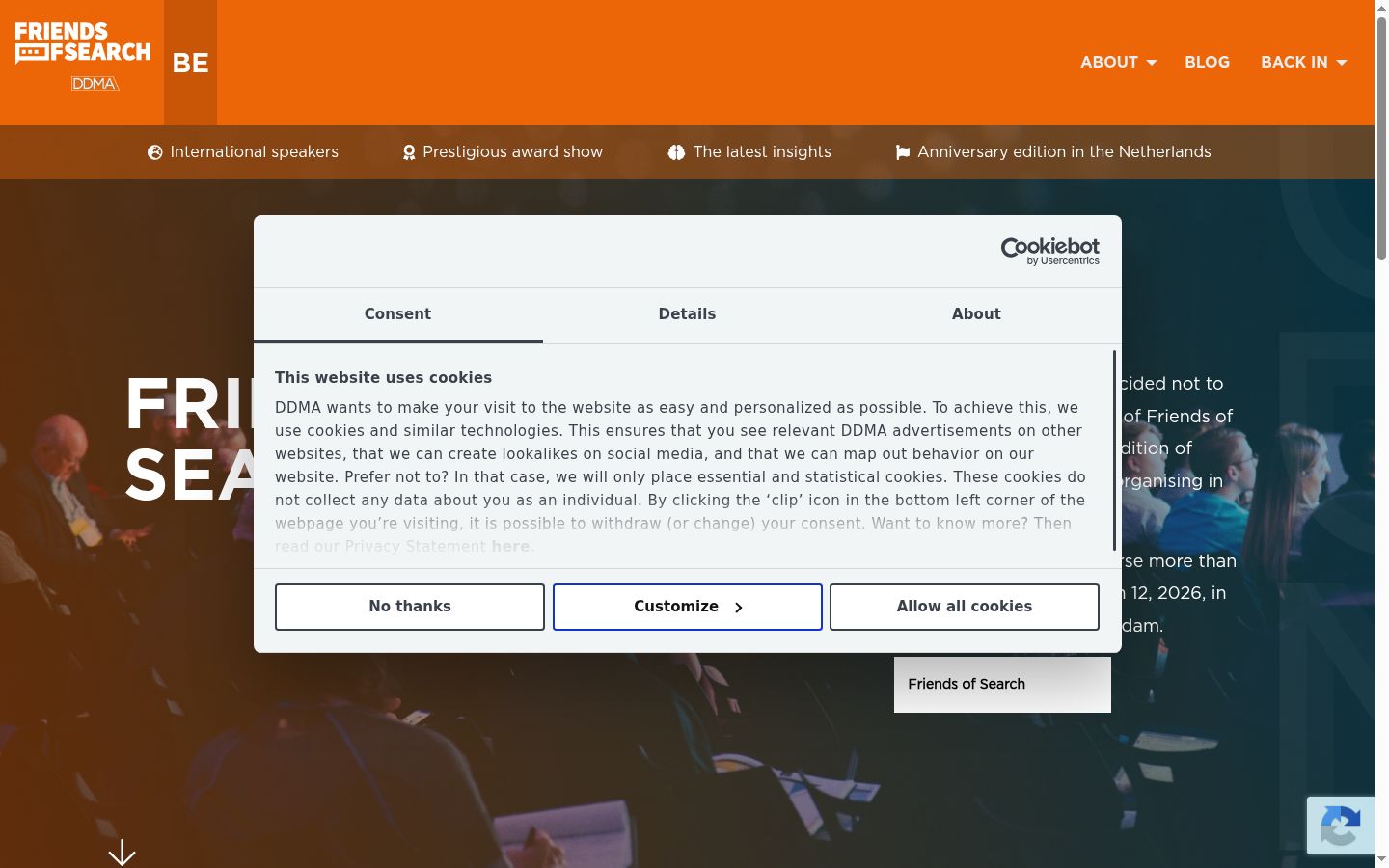Click the award ribbon icon
The width and height of the screenshot is (1389, 868).
point(409,152)
